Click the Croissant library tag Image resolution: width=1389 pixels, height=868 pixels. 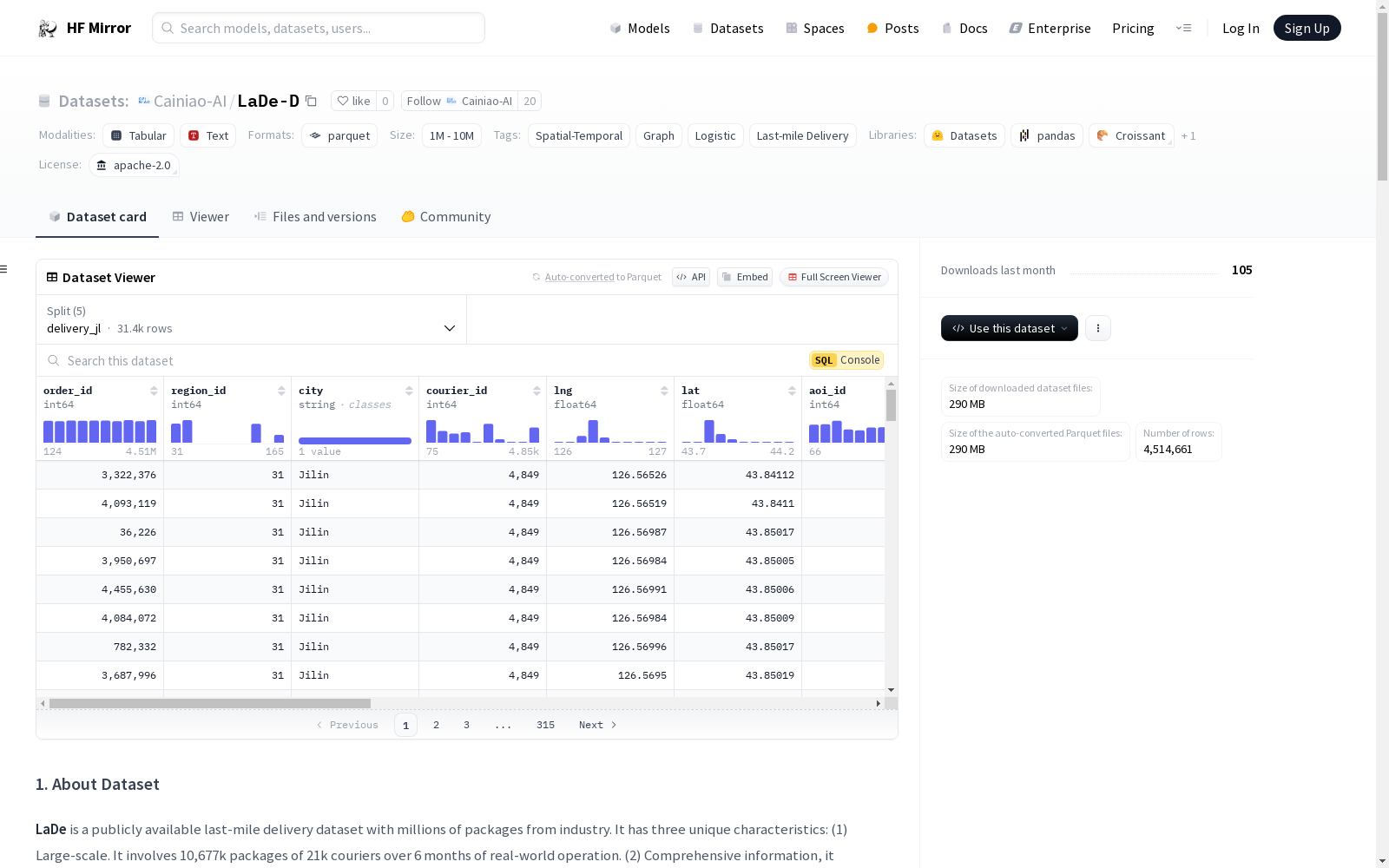[x=1131, y=135]
